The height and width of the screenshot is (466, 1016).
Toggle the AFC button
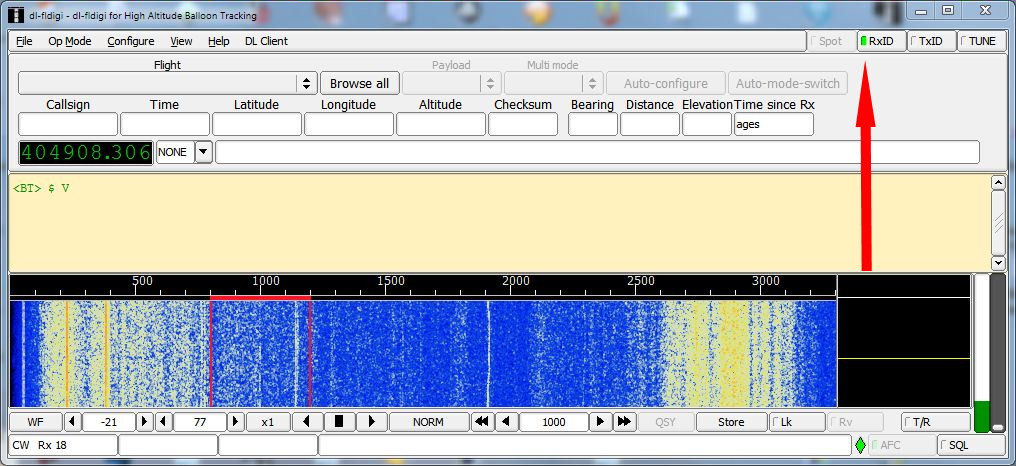tap(901, 445)
